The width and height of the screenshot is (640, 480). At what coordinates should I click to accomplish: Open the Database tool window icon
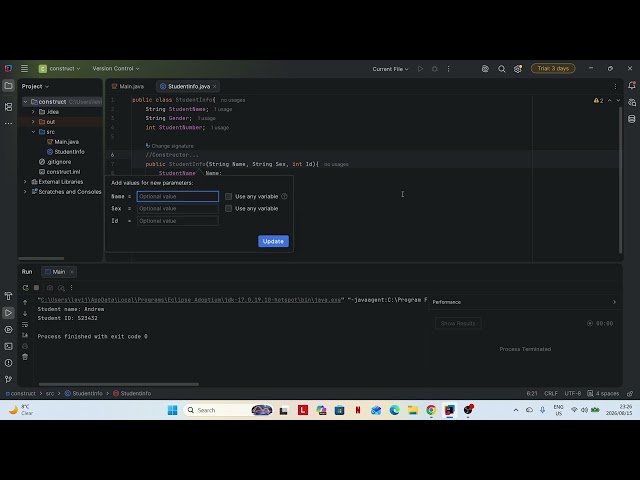[632, 119]
